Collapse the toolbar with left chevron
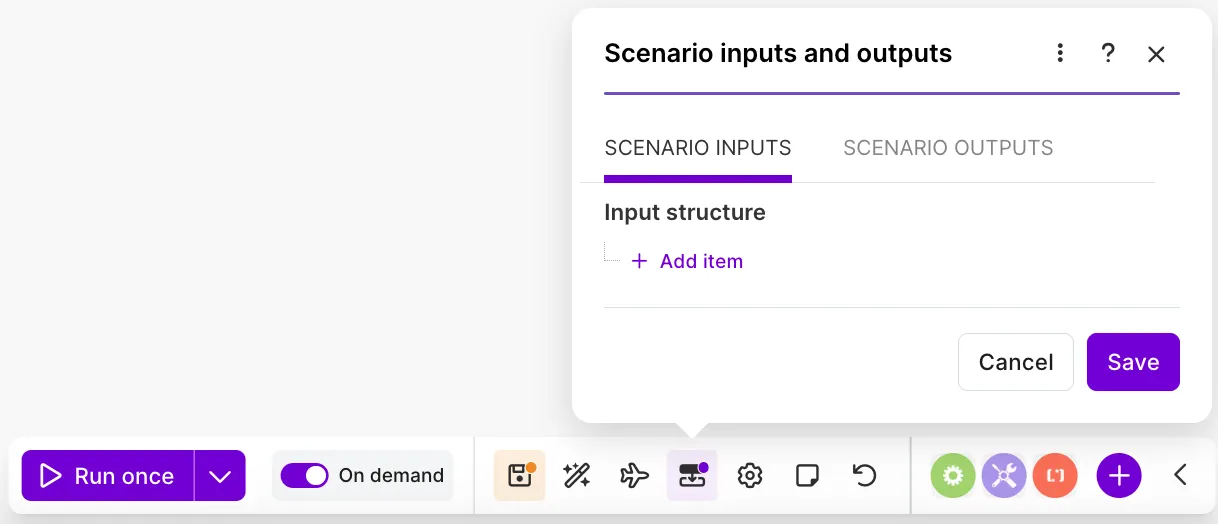 (x=1180, y=475)
